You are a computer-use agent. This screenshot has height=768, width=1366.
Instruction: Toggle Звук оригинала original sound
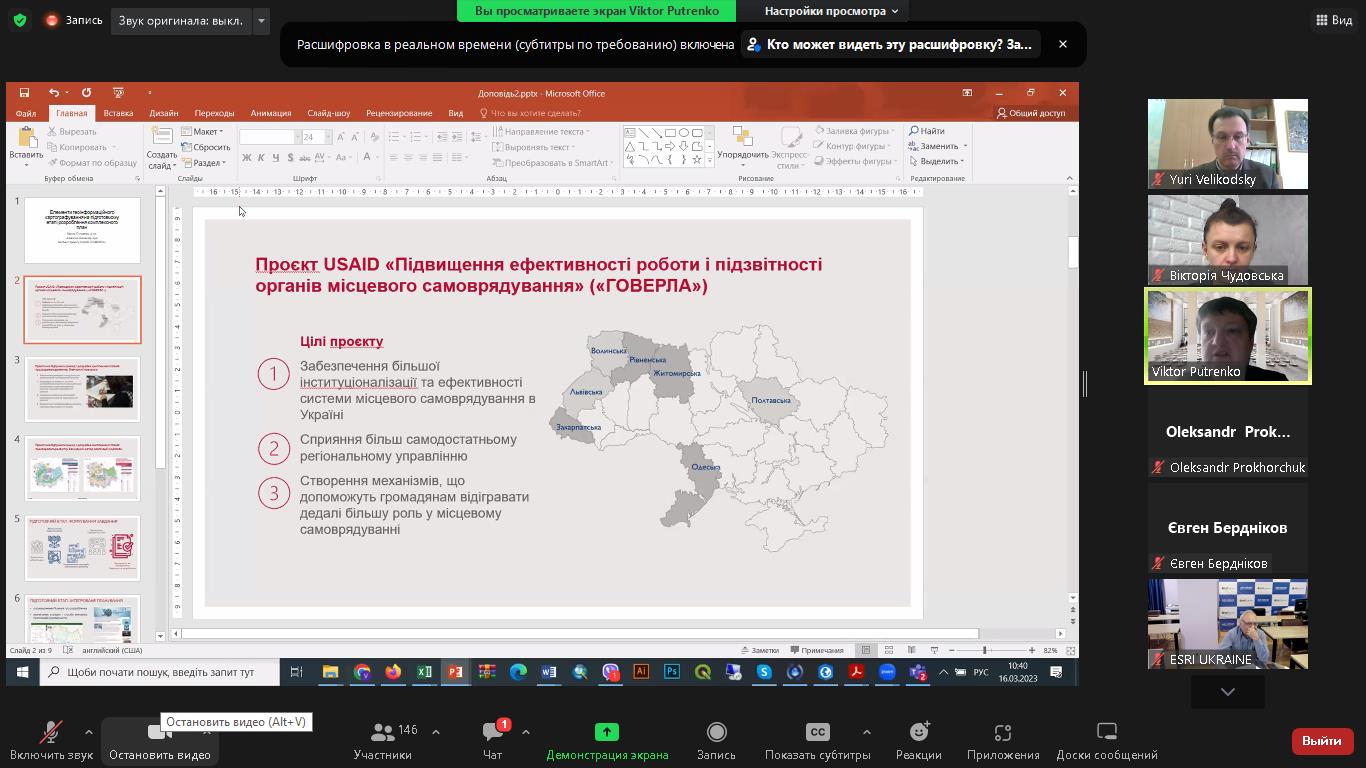(x=180, y=20)
